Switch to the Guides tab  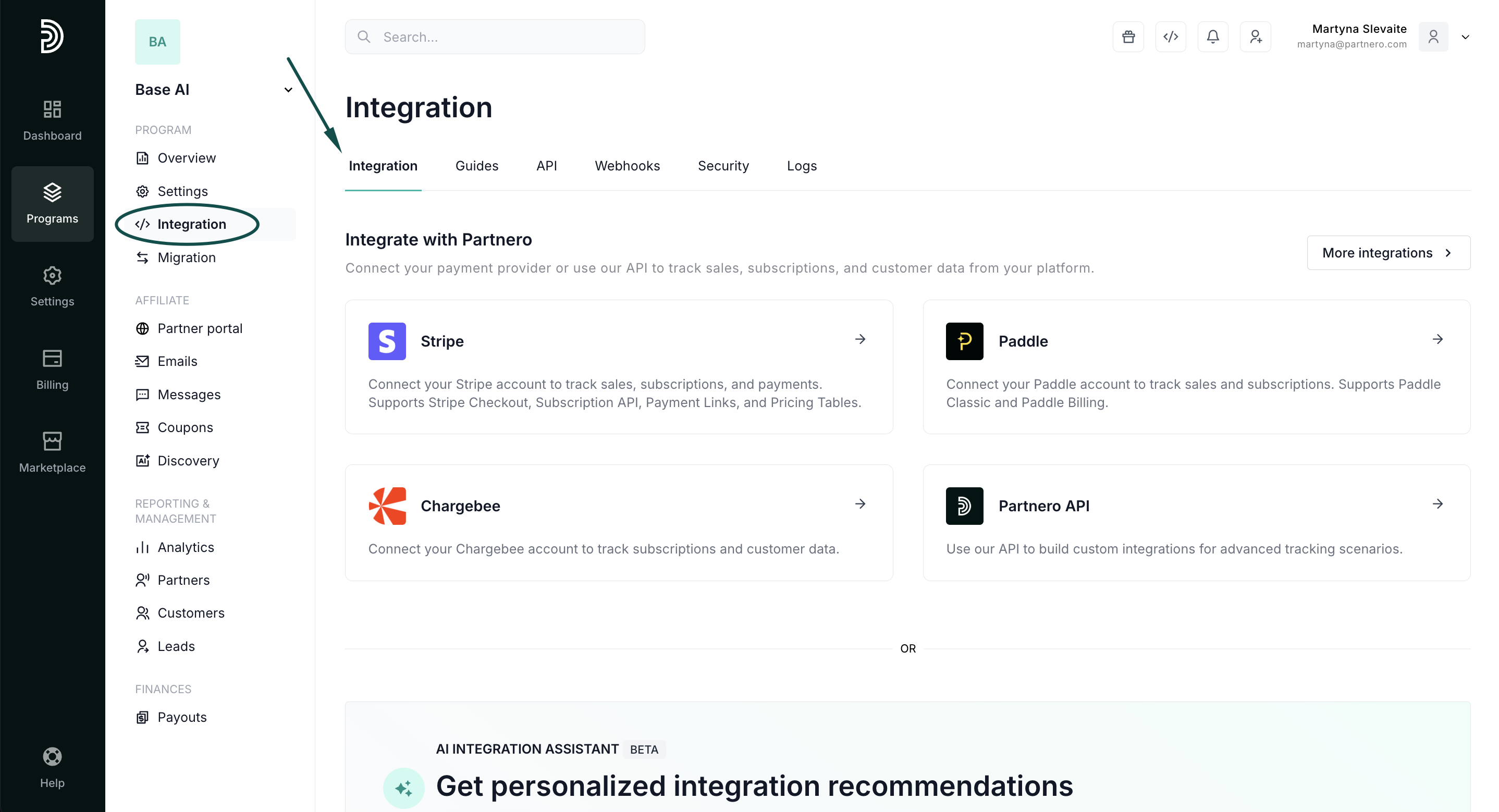[x=476, y=166]
